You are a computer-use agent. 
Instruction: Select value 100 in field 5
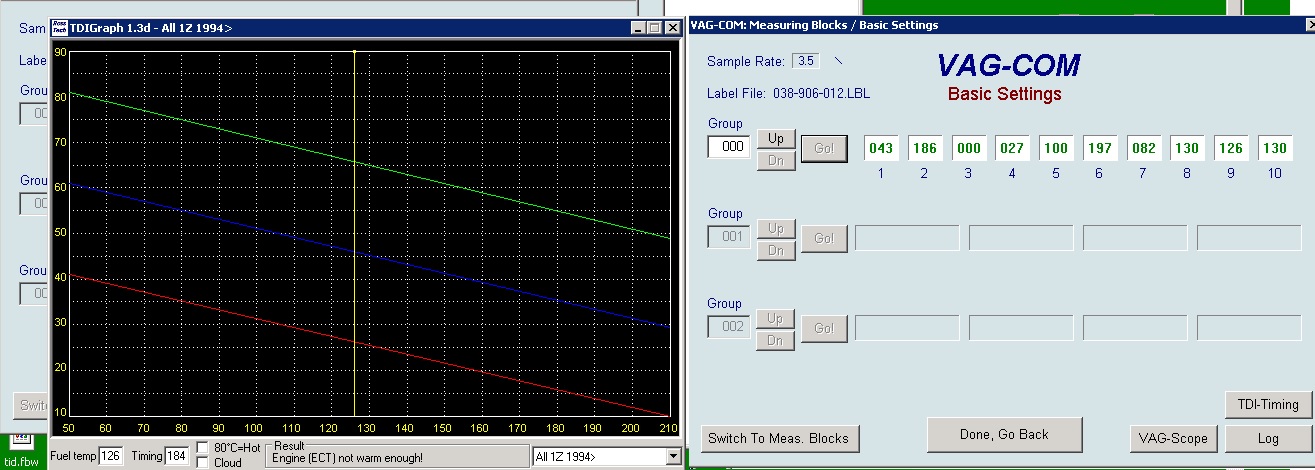tap(1056, 148)
